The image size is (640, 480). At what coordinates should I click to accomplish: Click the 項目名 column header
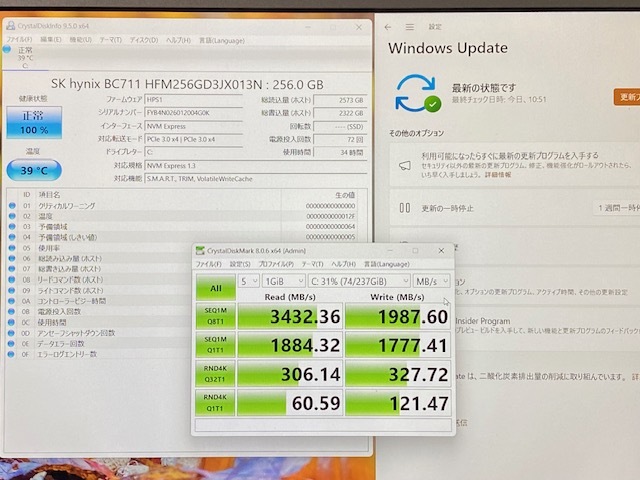(49, 195)
